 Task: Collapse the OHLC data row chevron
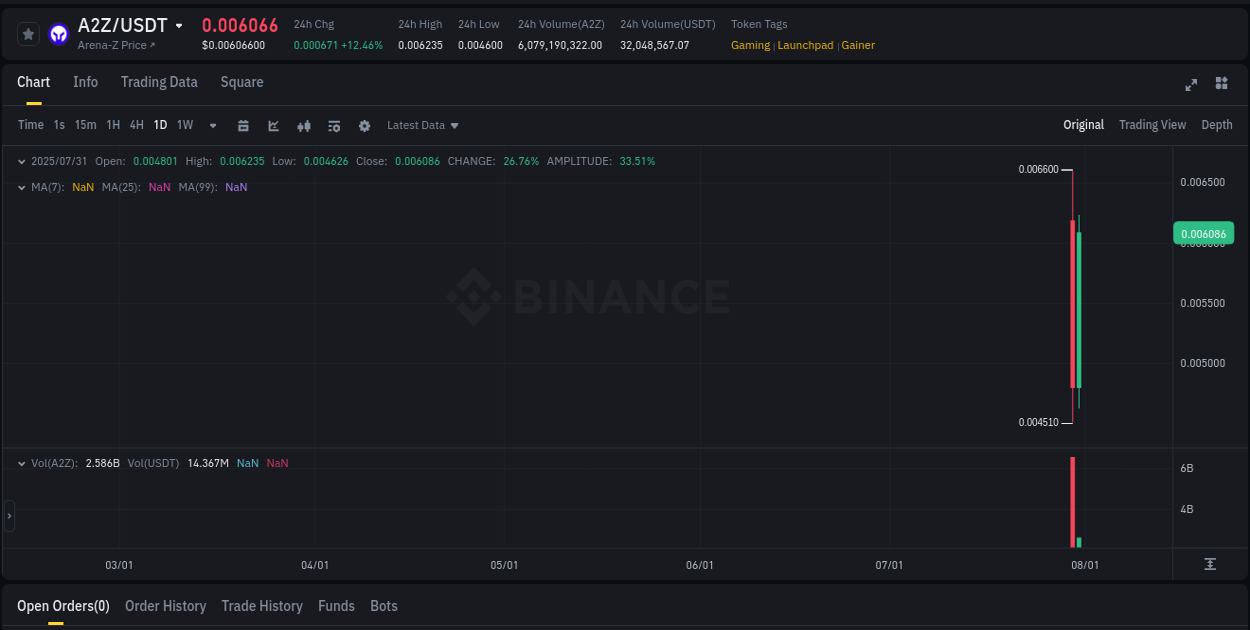(x=22, y=161)
